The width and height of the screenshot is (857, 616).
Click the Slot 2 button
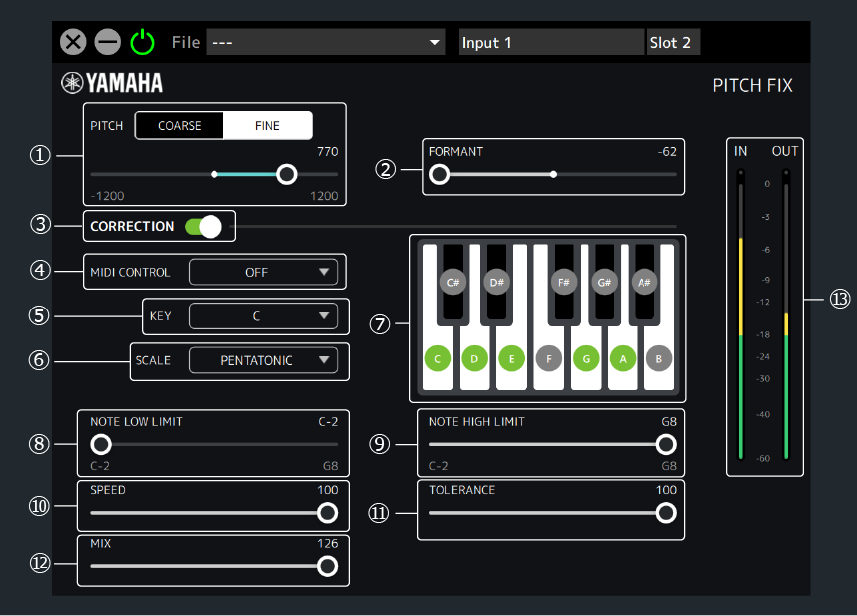(x=672, y=42)
